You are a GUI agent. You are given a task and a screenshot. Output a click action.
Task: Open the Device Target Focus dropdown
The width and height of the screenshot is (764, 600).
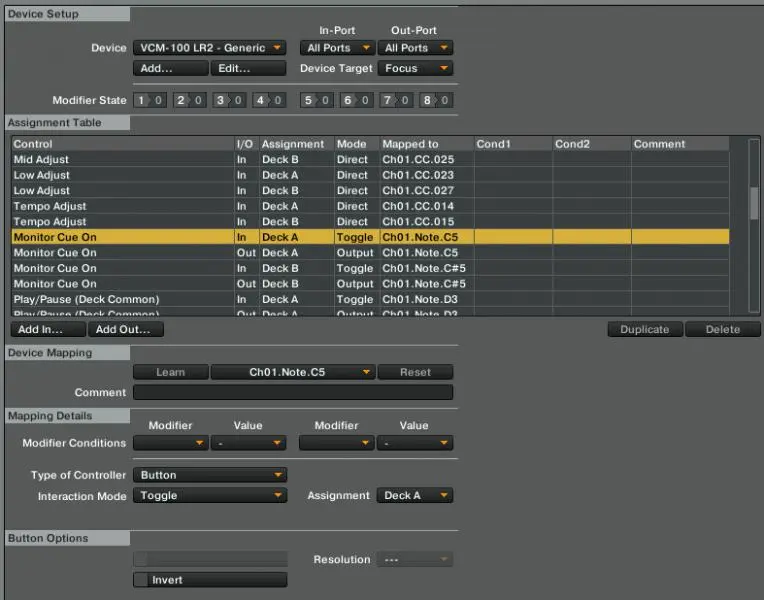[415, 69]
